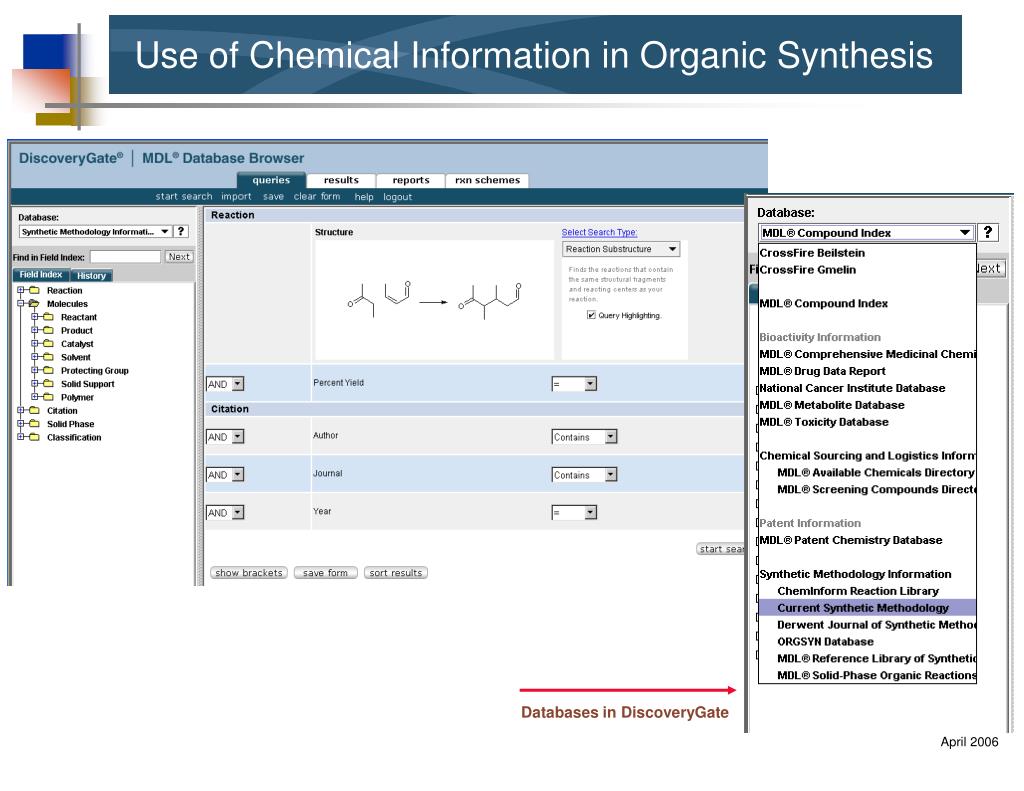This screenshot has width=1024, height=791.
Task: Expand the Reaction tree node
Action: tap(21, 290)
